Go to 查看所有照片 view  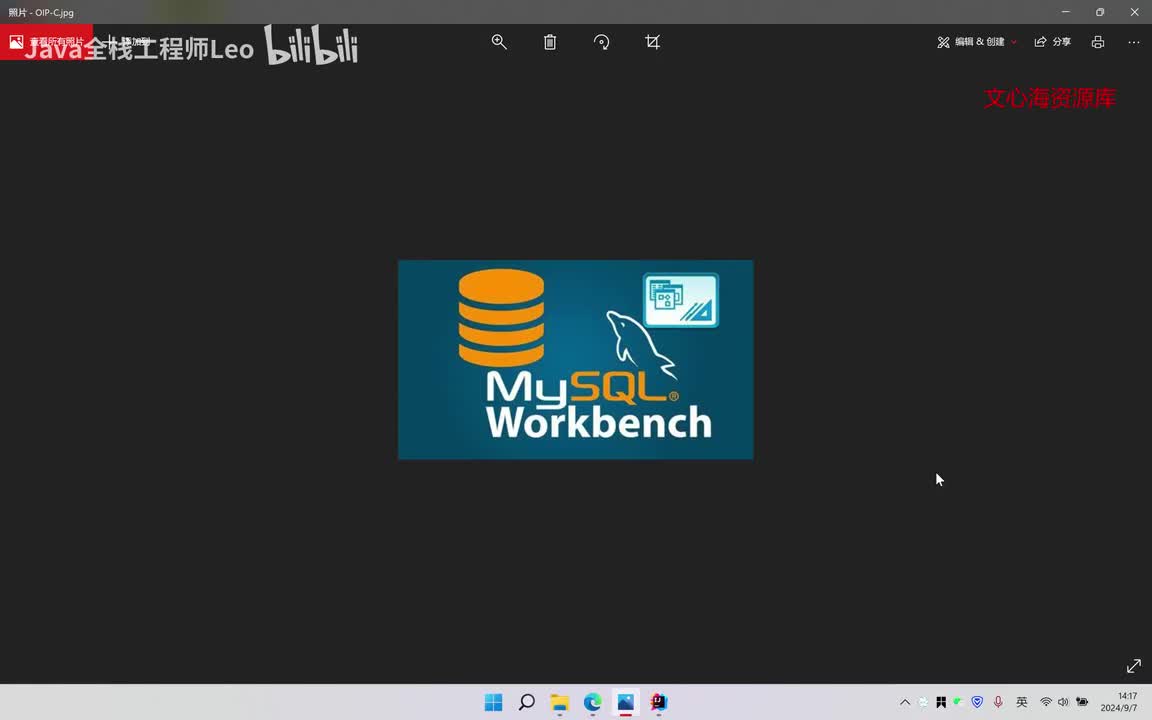coord(46,42)
